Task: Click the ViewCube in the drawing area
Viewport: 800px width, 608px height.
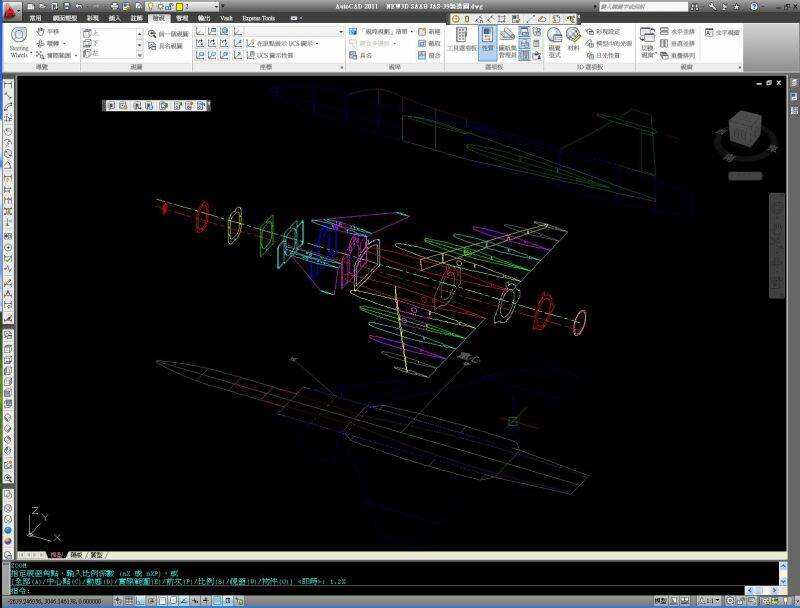Action: point(745,128)
